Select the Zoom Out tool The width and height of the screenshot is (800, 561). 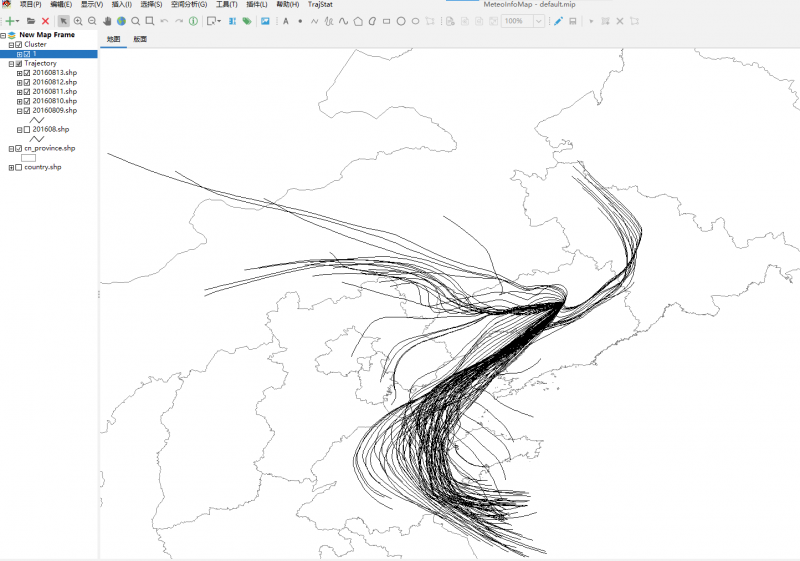coord(92,21)
